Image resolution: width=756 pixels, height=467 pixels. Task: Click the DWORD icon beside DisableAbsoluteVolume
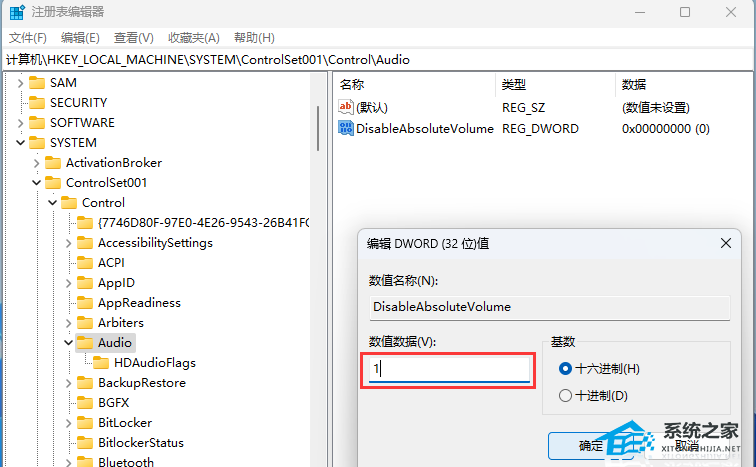point(346,128)
